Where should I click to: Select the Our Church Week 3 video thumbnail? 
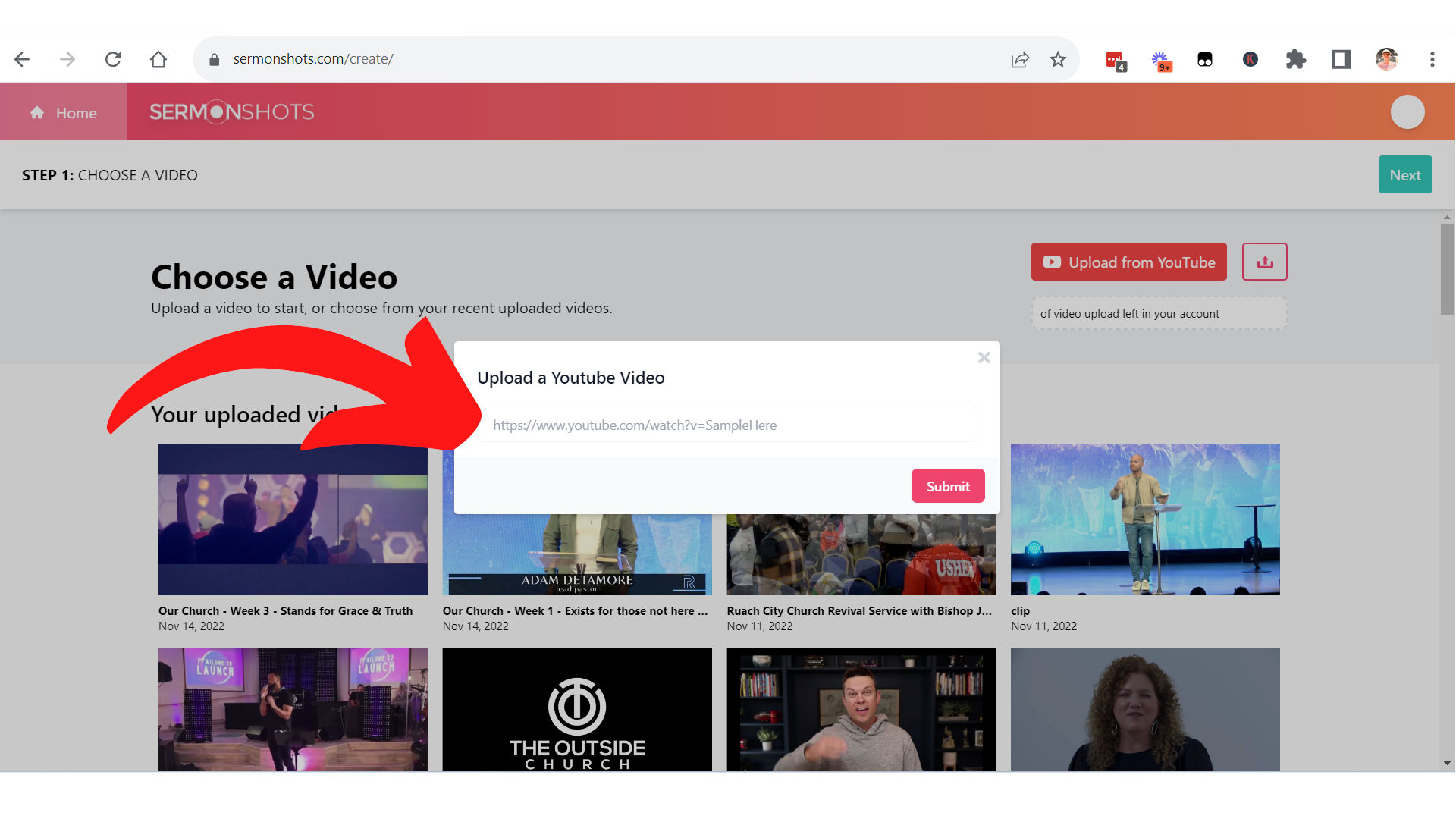(293, 519)
